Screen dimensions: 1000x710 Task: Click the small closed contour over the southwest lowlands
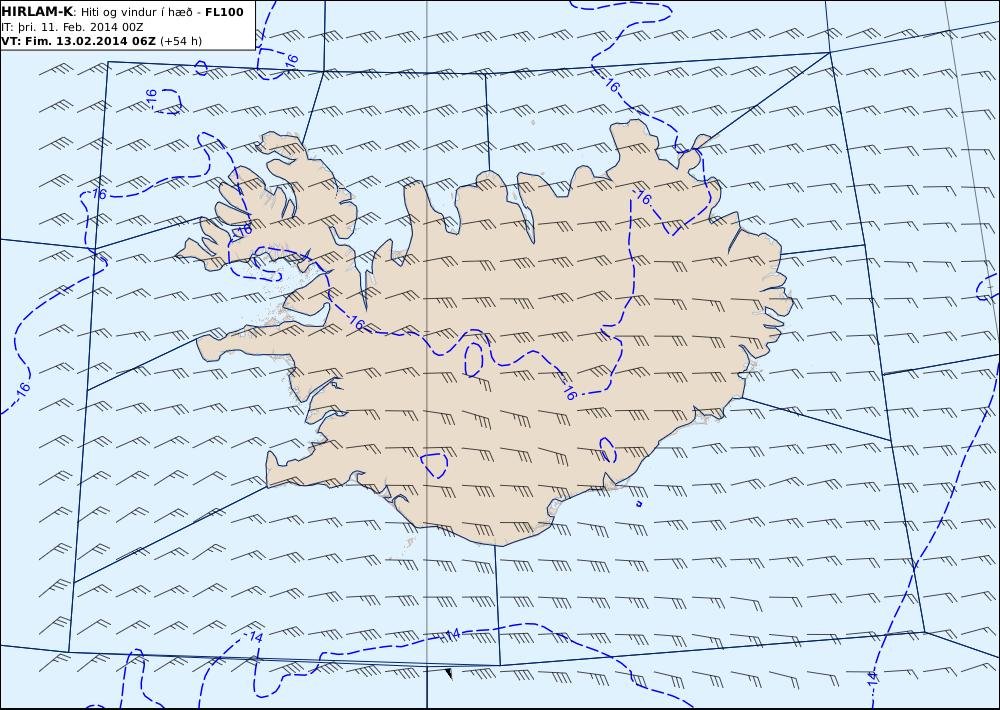click(435, 465)
